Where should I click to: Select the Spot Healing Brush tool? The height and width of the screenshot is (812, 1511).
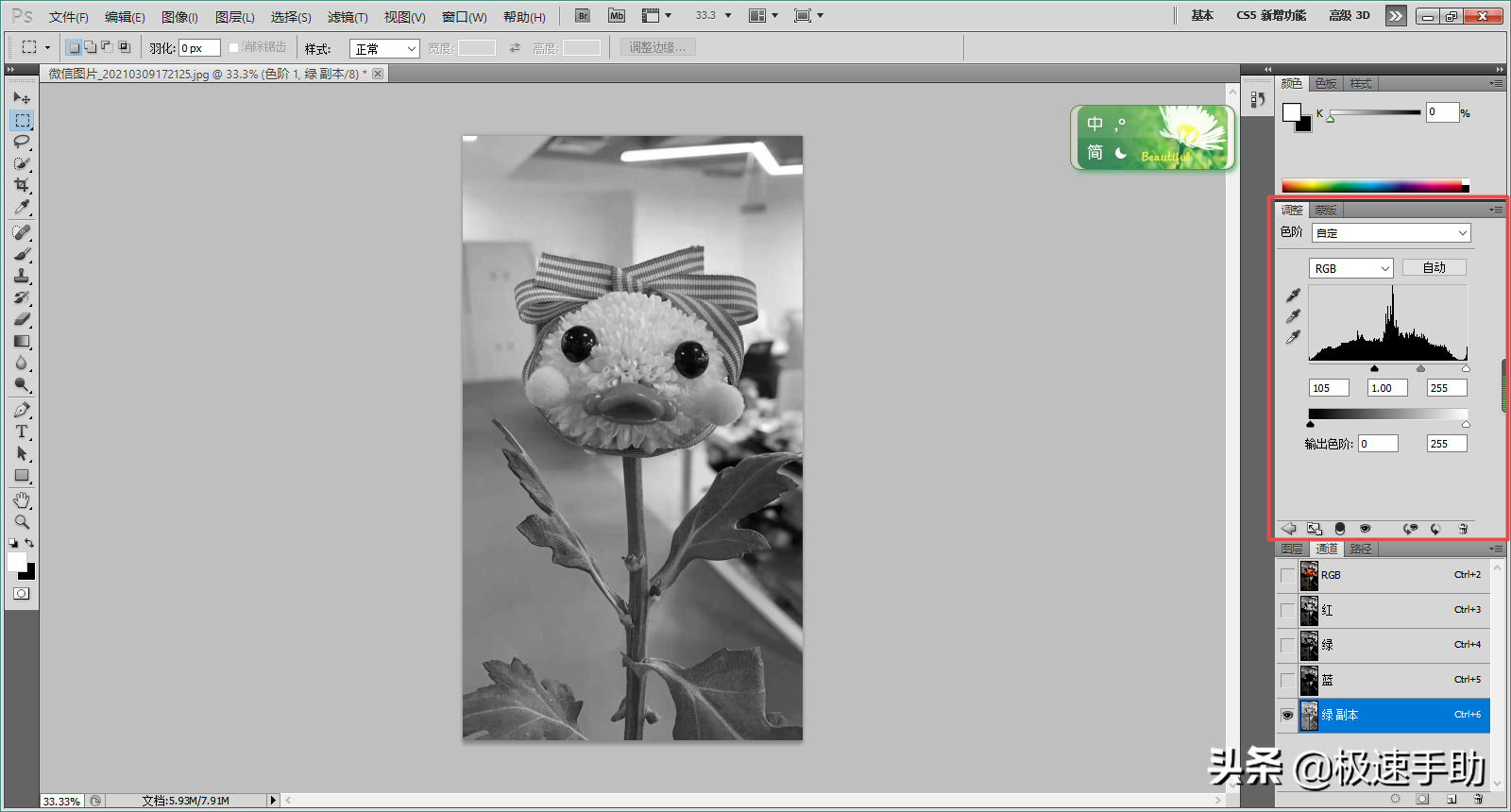click(x=22, y=232)
